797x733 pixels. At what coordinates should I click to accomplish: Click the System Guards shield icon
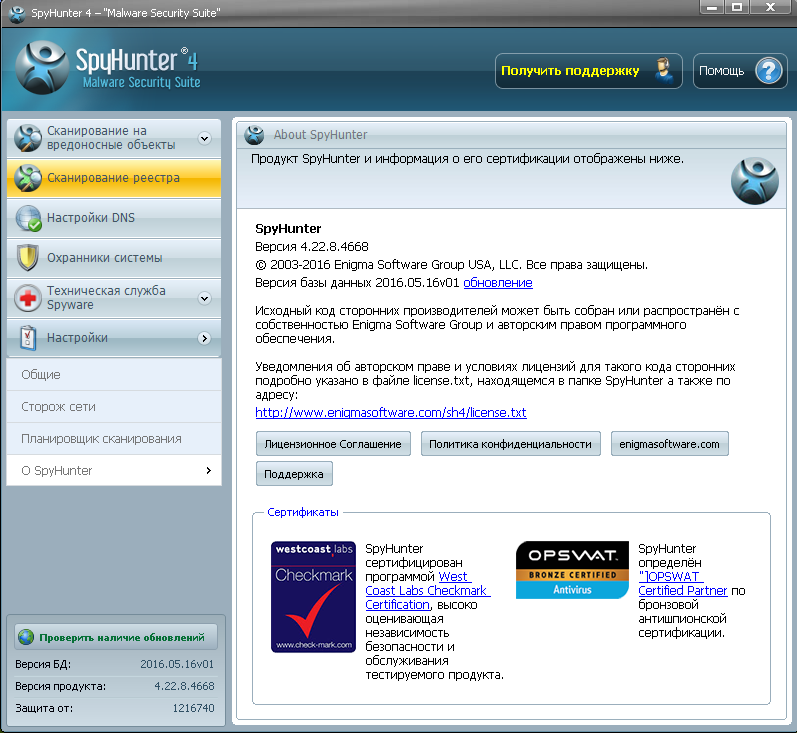pos(29,258)
